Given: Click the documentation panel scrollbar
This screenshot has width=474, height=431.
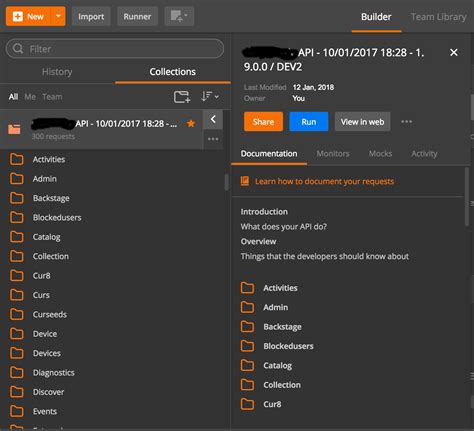Looking at the screenshot, I should pyautogui.click(x=466, y=197).
